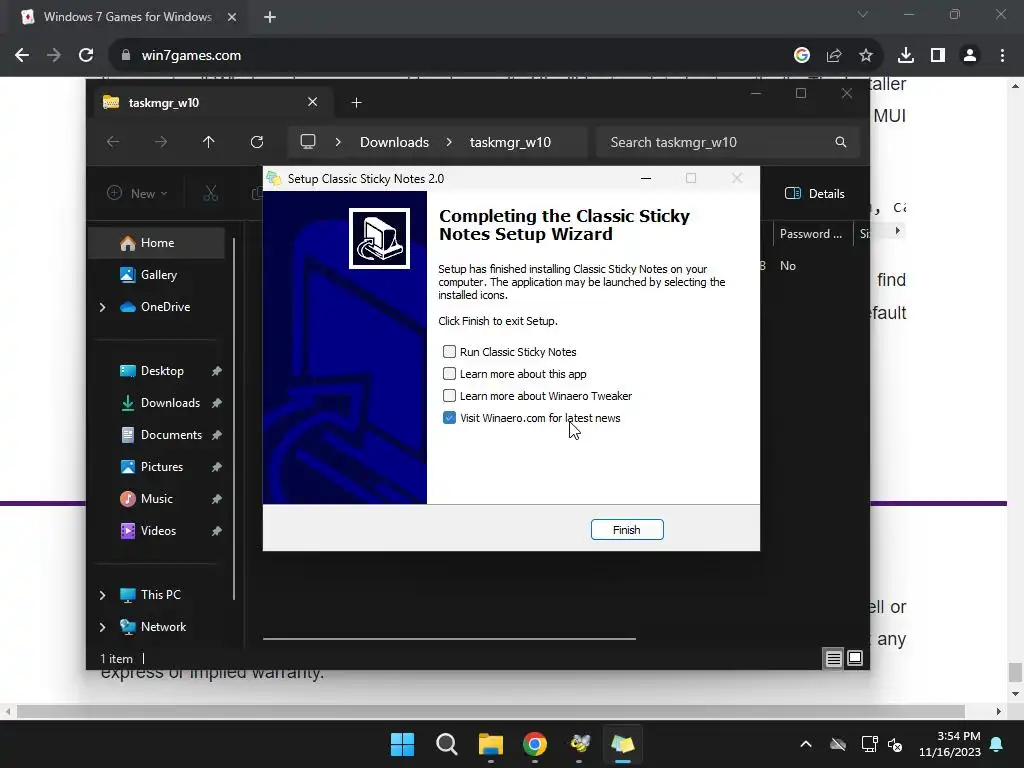1024x768 pixels.
Task: Check Learn more about Winaero Tweaker
Action: [x=449, y=396]
